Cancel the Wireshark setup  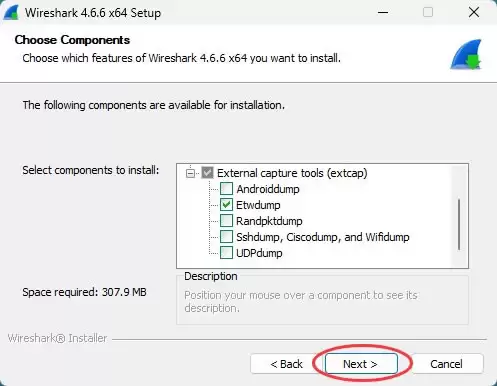click(x=446, y=364)
